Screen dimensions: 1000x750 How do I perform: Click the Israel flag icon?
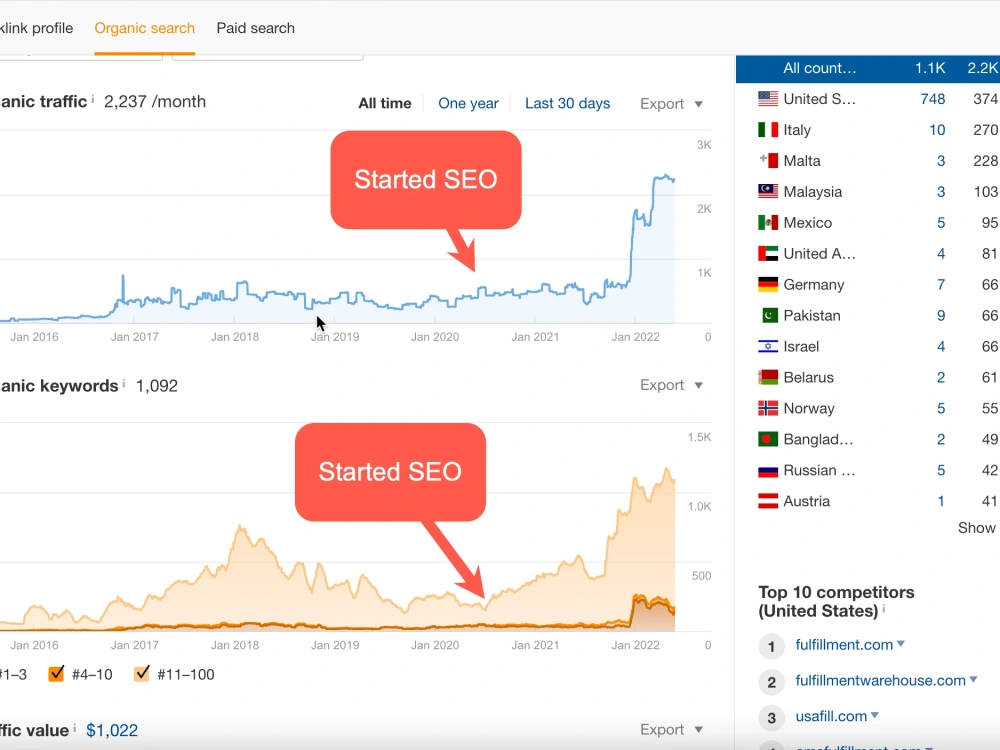point(768,346)
